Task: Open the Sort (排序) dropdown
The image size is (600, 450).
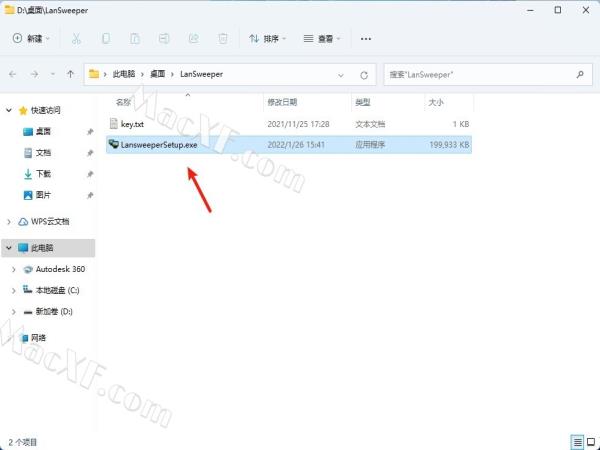Action: (x=267, y=39)
